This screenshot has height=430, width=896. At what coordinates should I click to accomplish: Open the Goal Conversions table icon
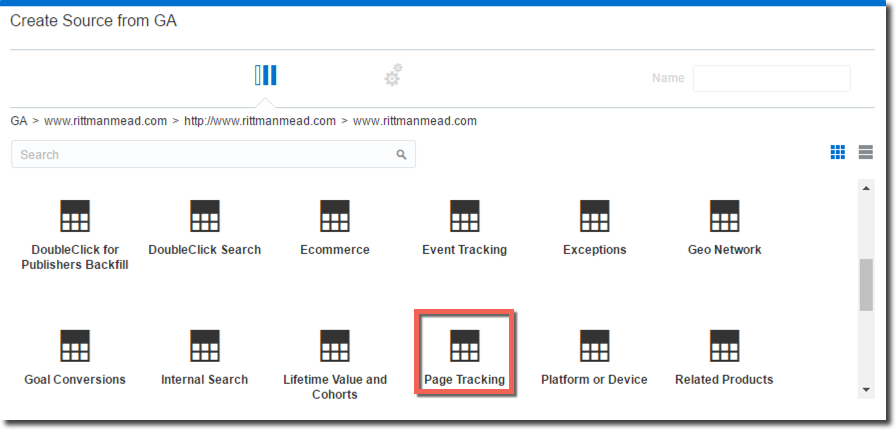pyautogui.click(x=75, y=346)
